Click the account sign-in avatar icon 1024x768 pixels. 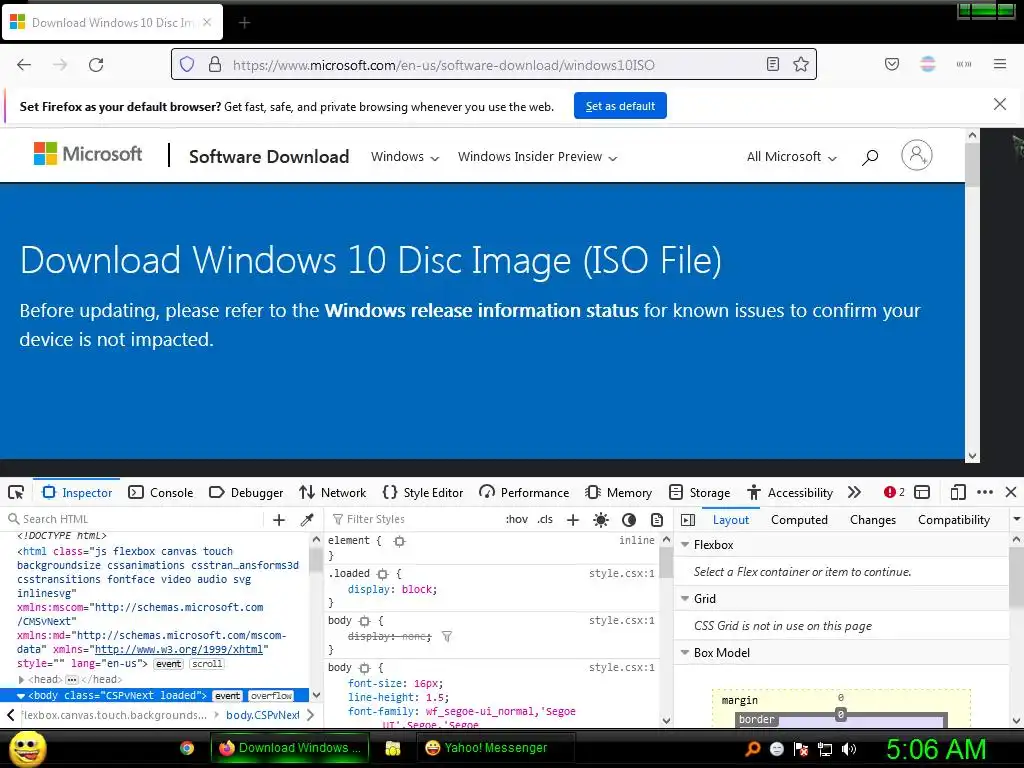pos(916,155)
